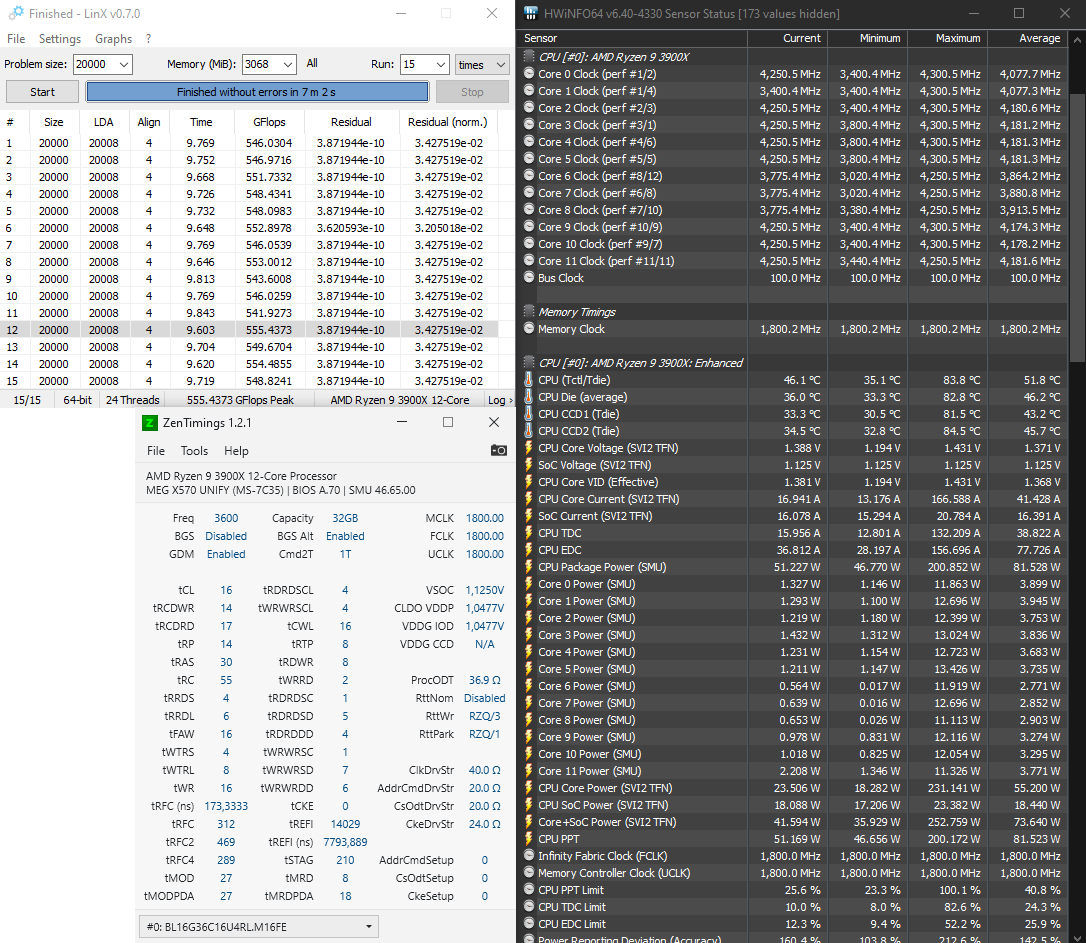Click the Start button in LinX
The width and height of the screenshot is (1086, 943).
(x=42, y=91)
